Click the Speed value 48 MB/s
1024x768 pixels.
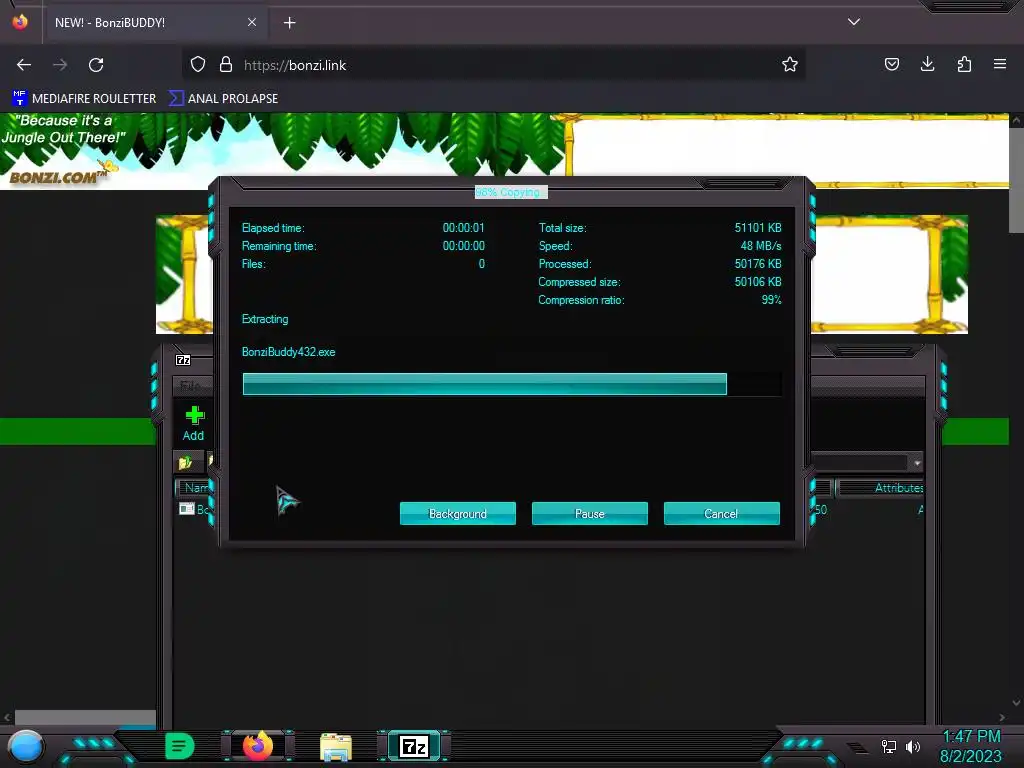pos(761,246)
